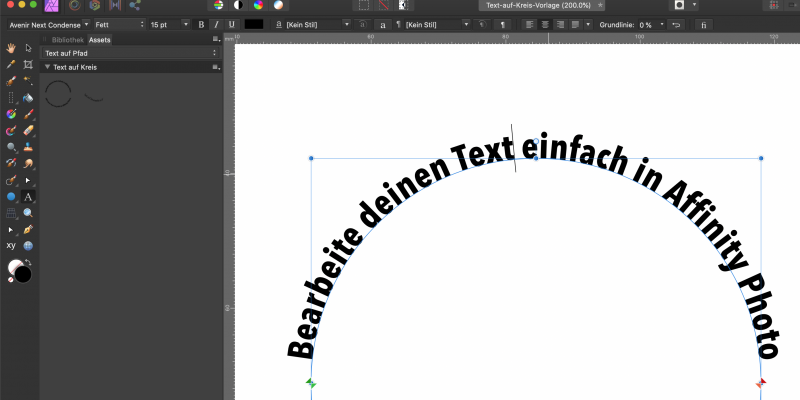Align text left
The height and width of the screenshot is (400, 800).
click(530, 24)
